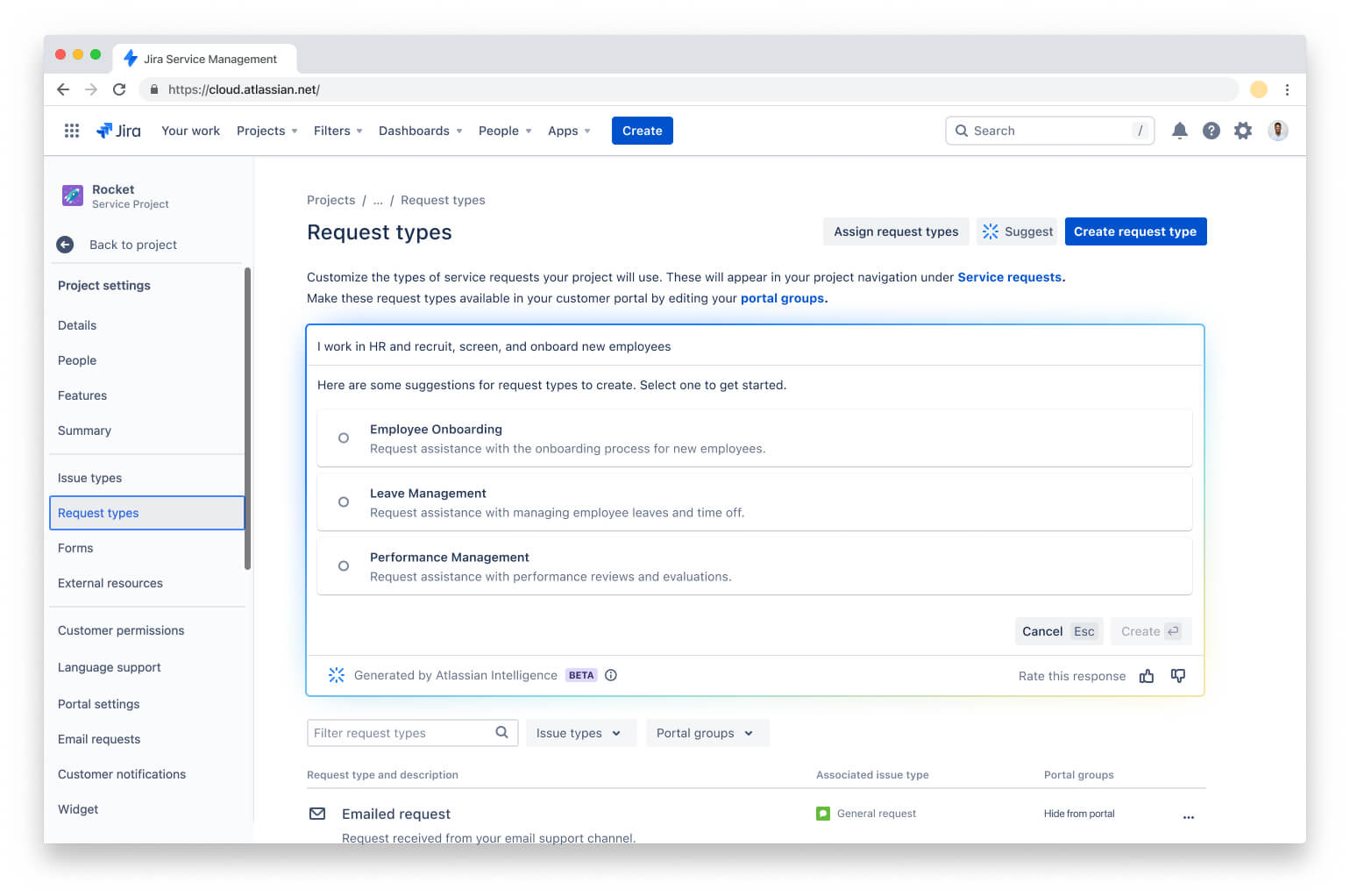The width and height of the screenshot is (1350, 896).
Task: Click the Emailed request envelope icon
Action: pyautogui.click(x=316, y=814)
